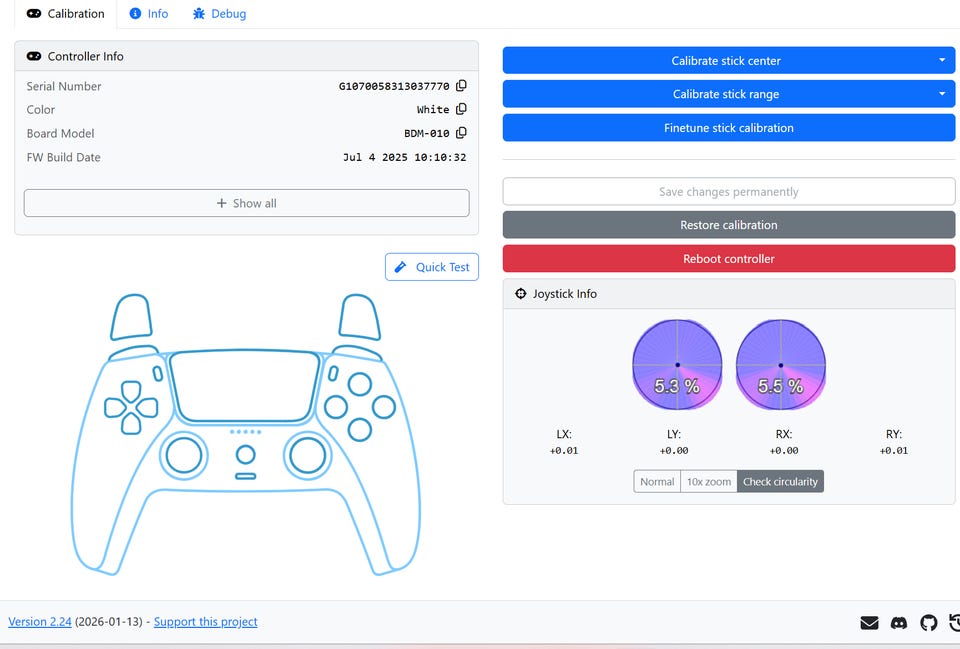Click the red Reboot controller button

(x=729, y=258)
